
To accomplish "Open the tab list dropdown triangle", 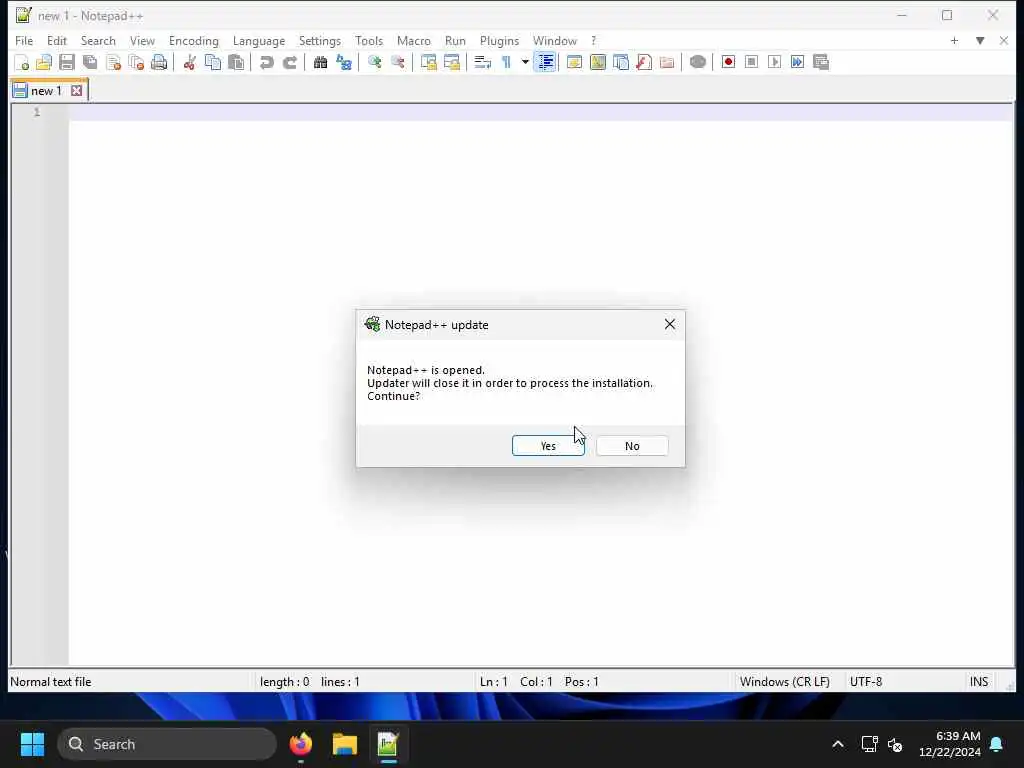I will [980, 40].
